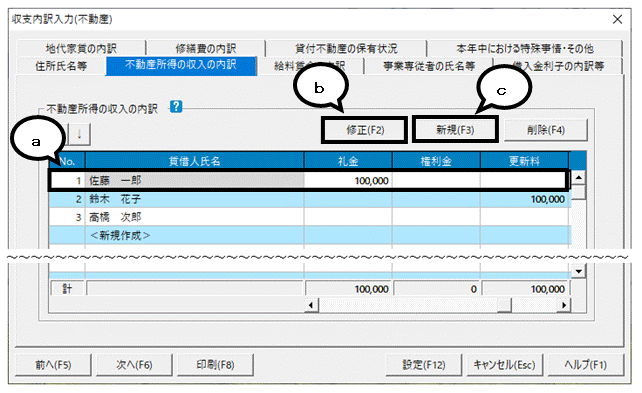Click the table's vertical scroll down arrow
Viewport: 642px width, 393px height.
[578, 271]
